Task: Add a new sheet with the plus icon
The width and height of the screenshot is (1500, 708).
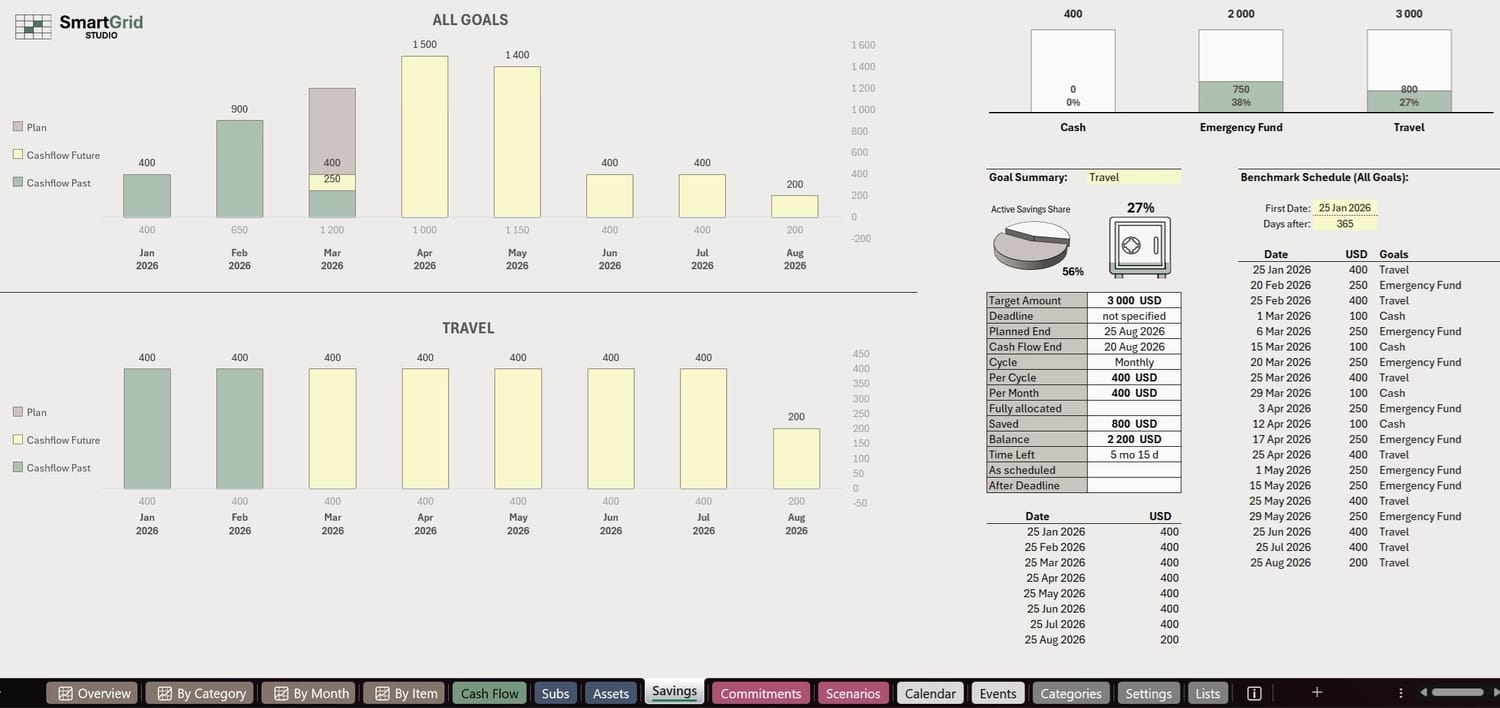Action: click(1316, 691)
